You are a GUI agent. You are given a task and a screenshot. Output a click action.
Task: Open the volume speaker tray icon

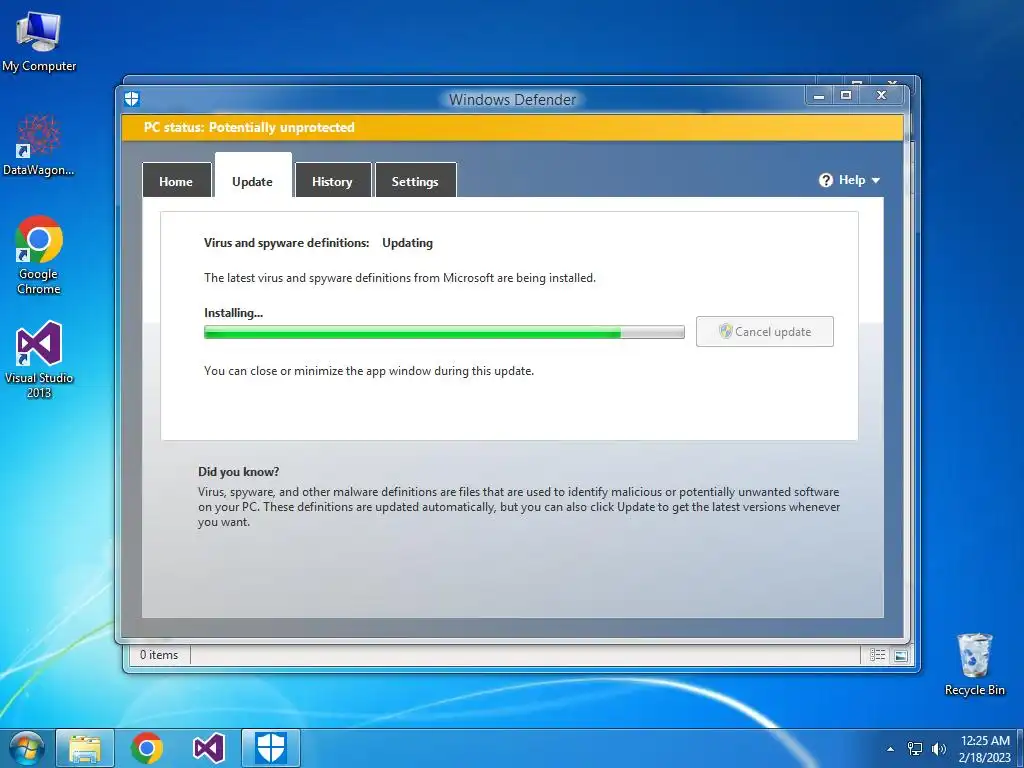click(x=939, y=749)
